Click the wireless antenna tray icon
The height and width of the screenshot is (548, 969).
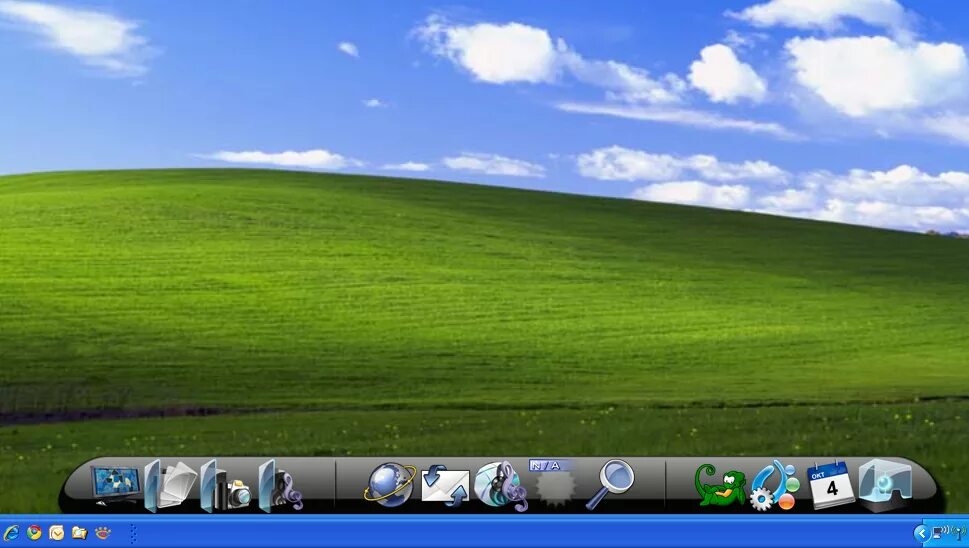point(959,532)
